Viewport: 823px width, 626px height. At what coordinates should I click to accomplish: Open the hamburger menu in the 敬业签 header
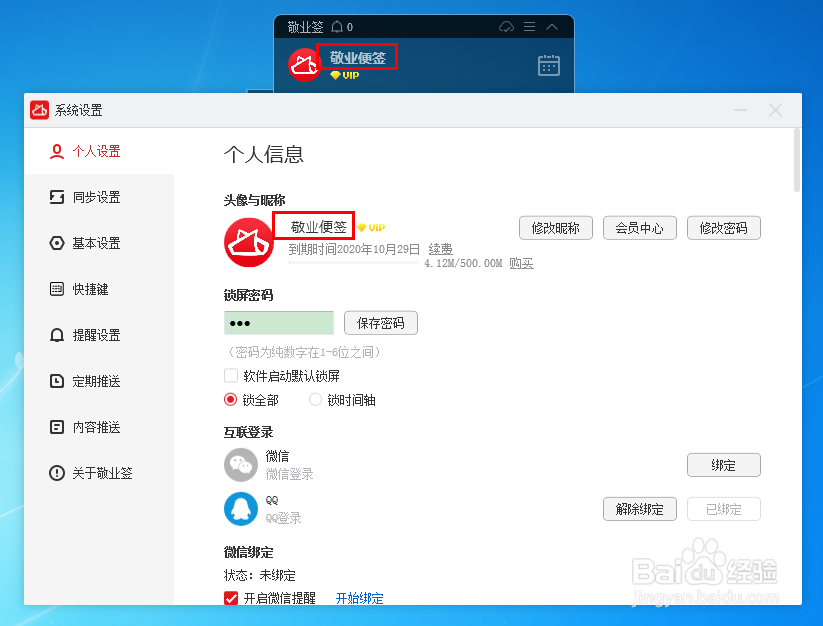click(x=529, y=26)
